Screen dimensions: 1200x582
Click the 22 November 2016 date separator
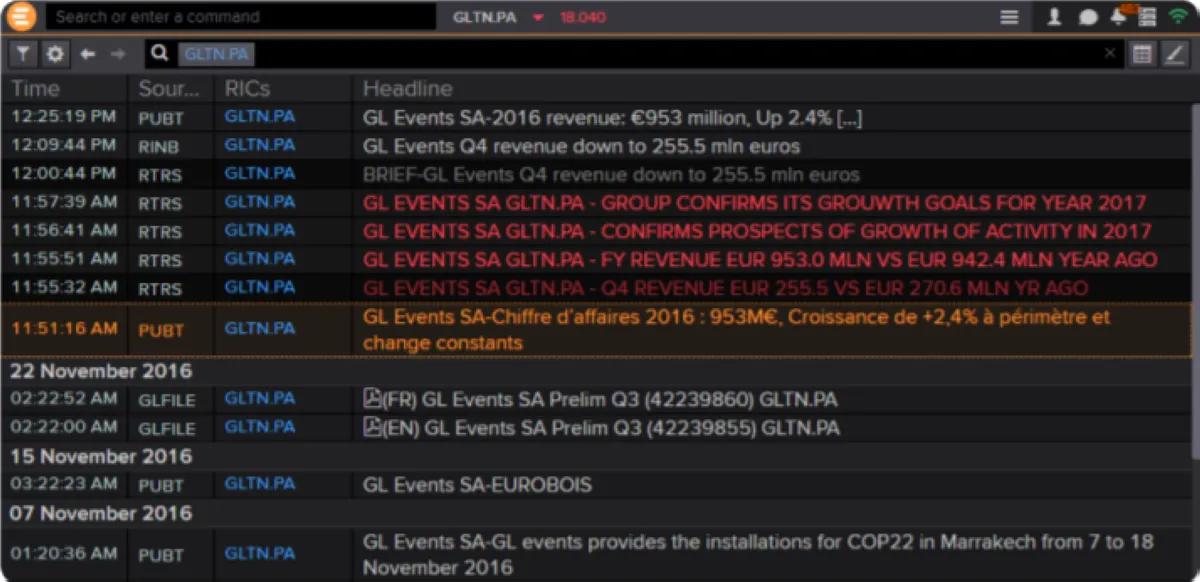[x=100, y=371]
